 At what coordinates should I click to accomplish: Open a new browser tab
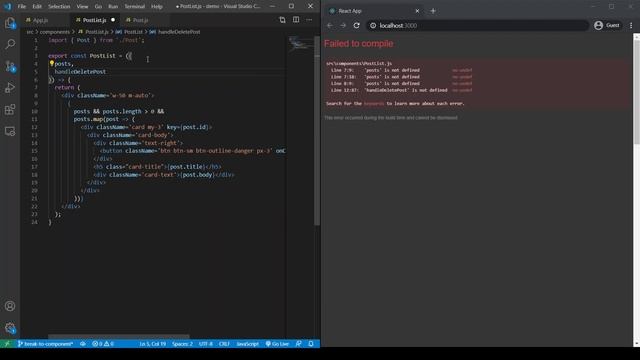[433, 11]
